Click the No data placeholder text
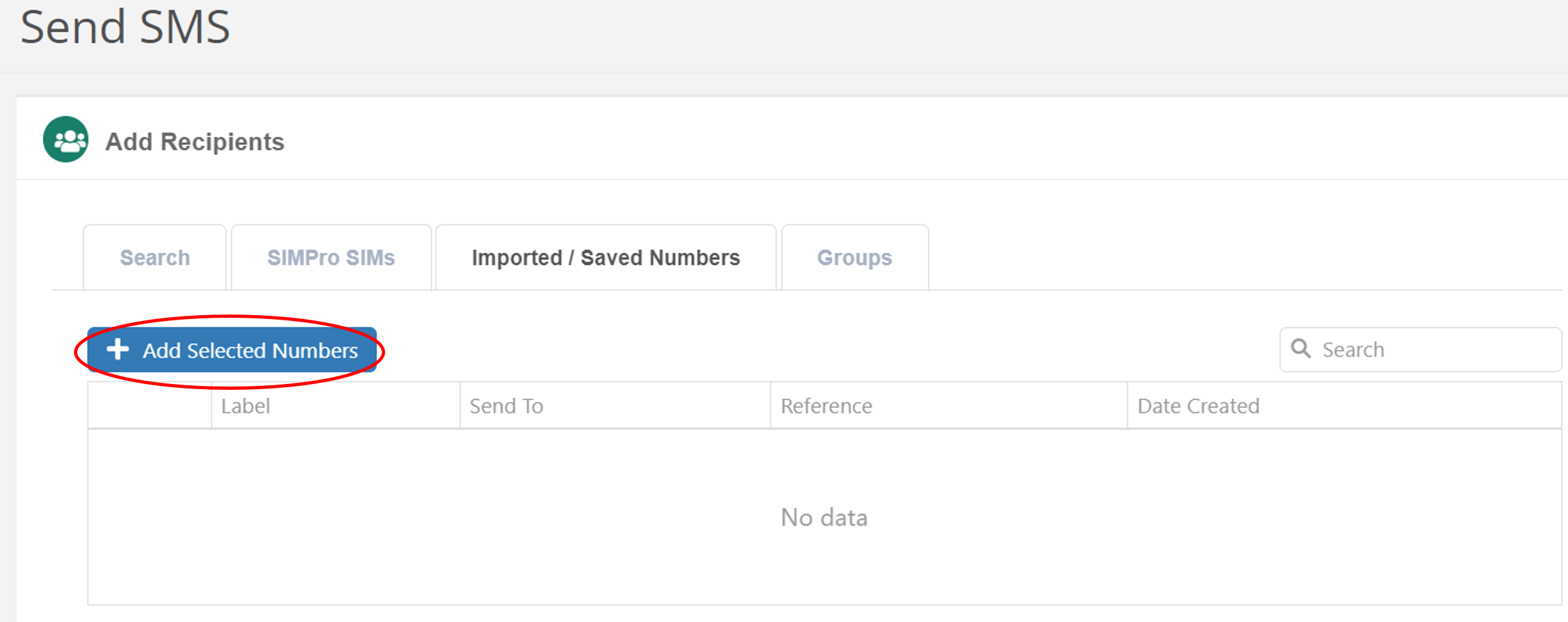Viewport: 1568px width, 622px height. 824,517
